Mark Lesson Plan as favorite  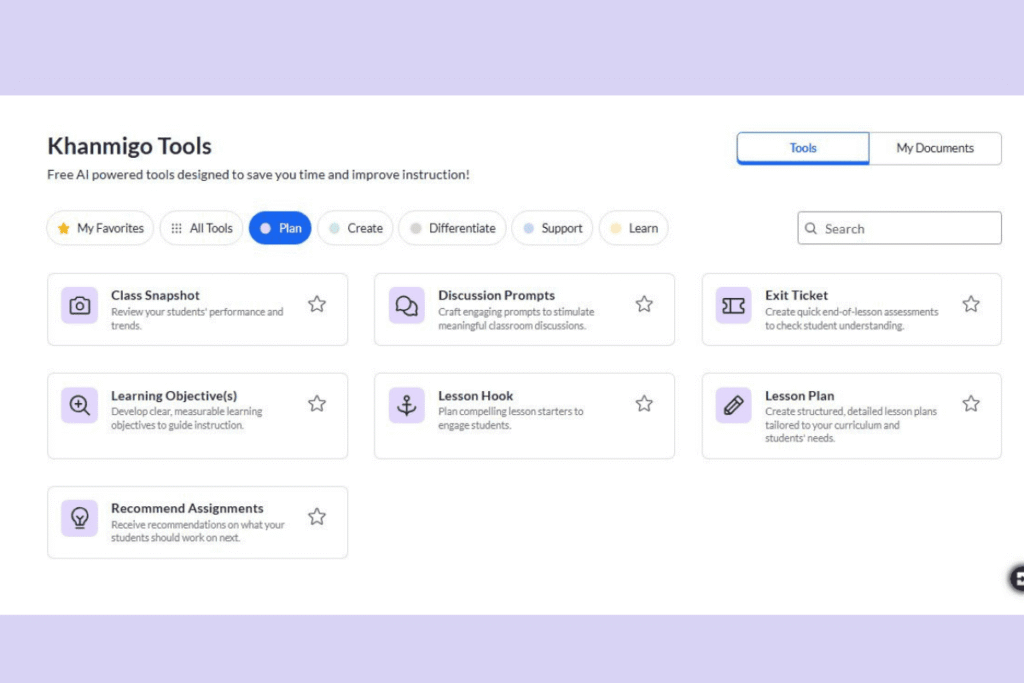(x=970, y=404)
